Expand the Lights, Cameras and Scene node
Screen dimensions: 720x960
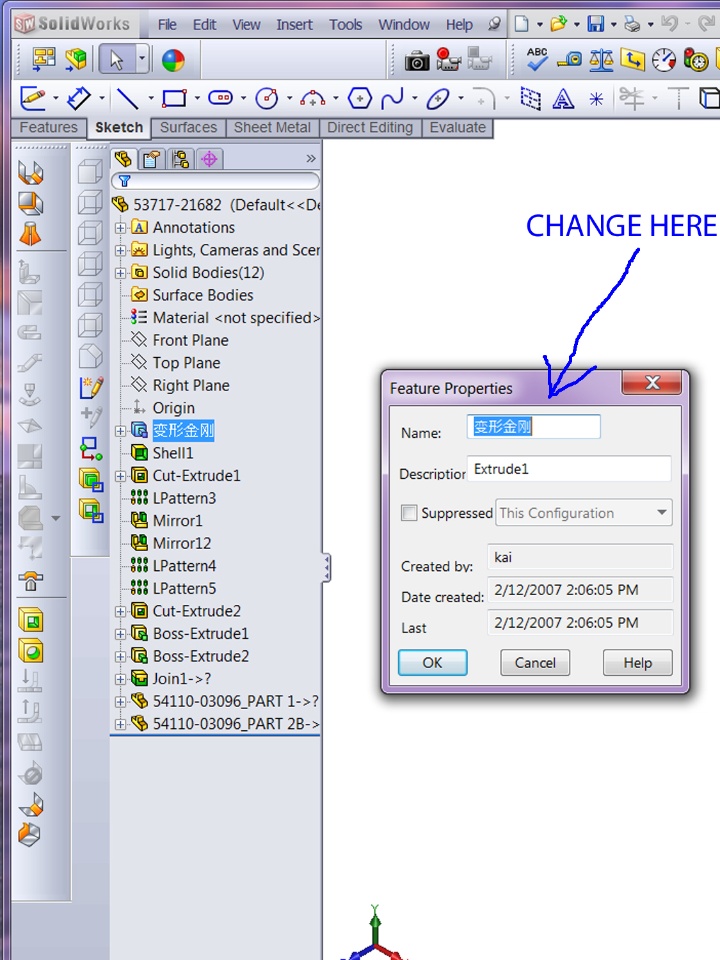click(120, 250)
